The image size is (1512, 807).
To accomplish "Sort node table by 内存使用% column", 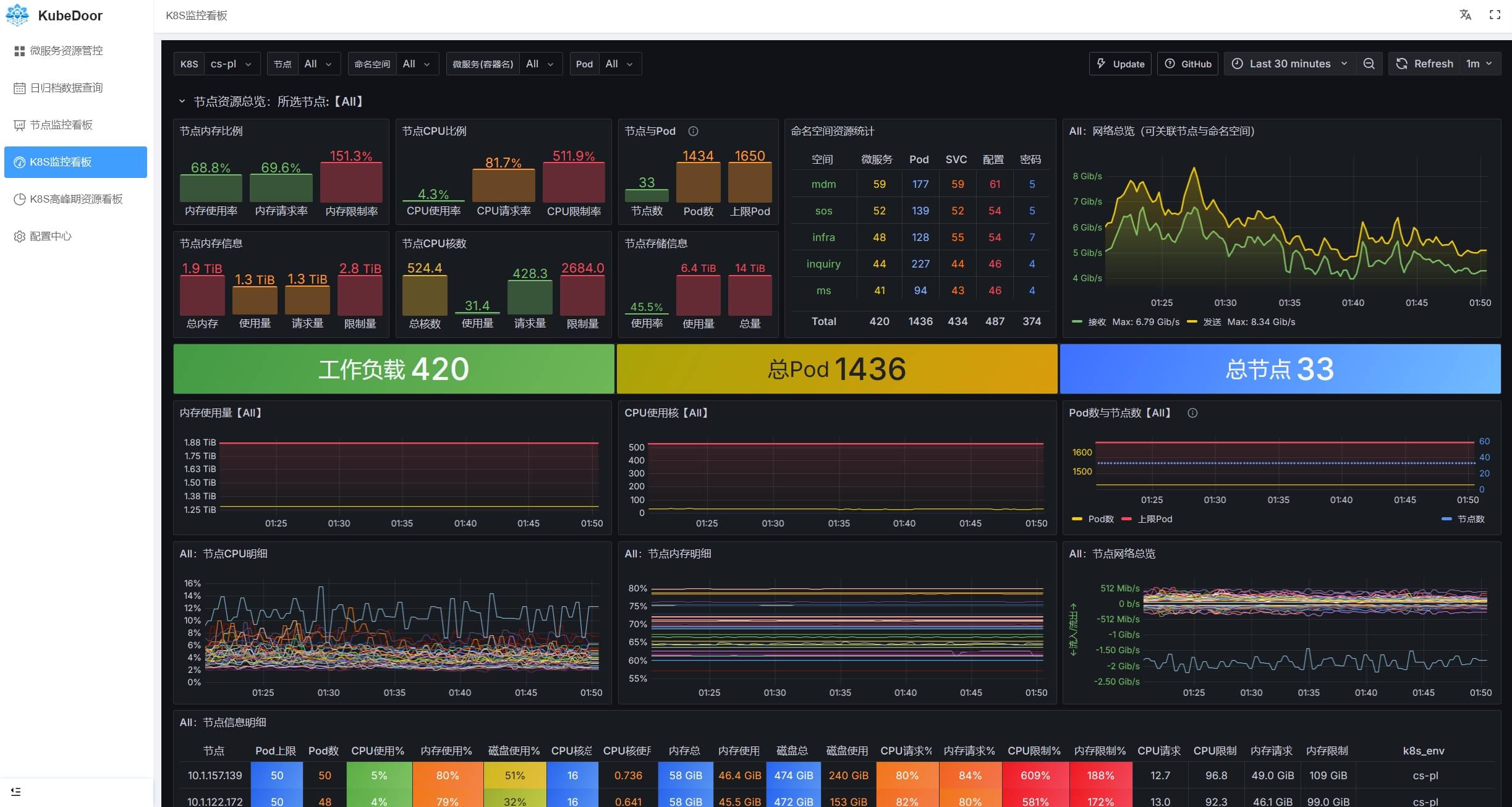I will click(x=446, y=751).
